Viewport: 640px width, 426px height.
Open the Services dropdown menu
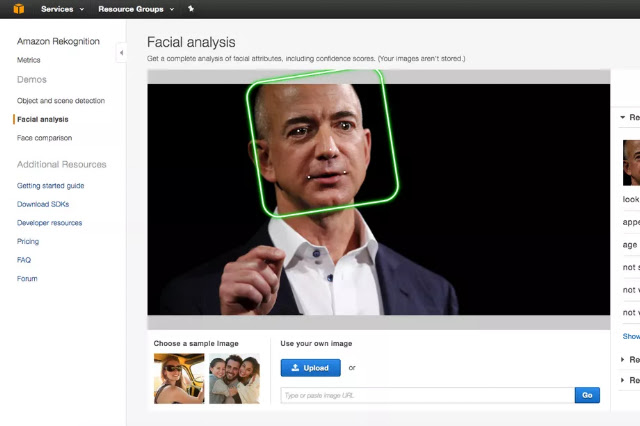click(x=62, y=9)
